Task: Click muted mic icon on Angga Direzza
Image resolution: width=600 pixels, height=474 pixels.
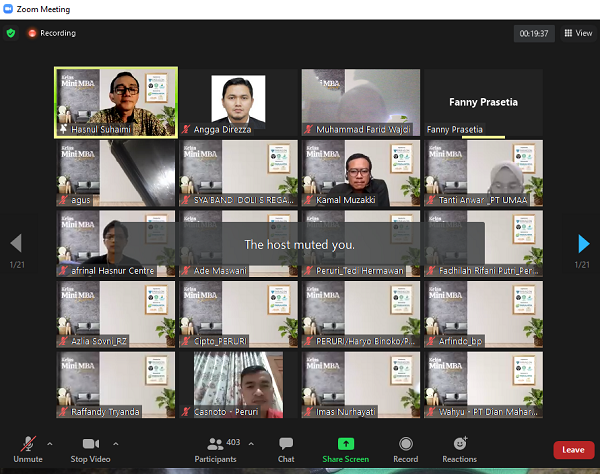Action: click(186, 129)
